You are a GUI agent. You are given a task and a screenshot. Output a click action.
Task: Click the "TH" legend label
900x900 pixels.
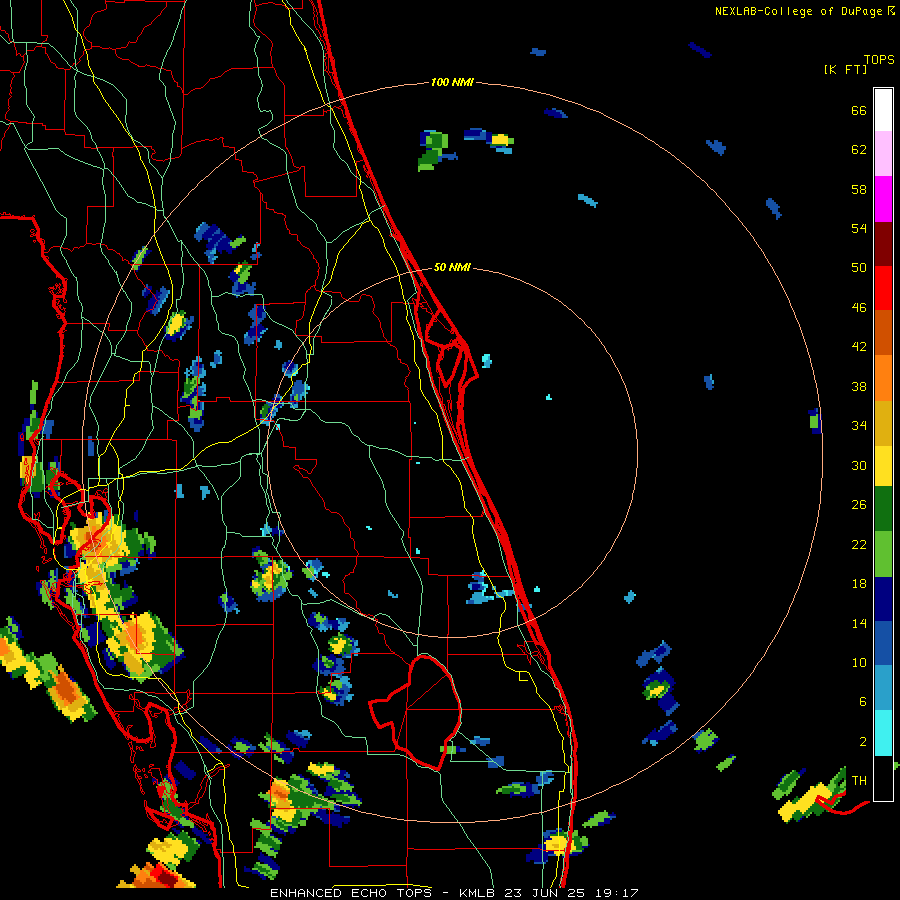pyautogui.click(x=859, y=781)
